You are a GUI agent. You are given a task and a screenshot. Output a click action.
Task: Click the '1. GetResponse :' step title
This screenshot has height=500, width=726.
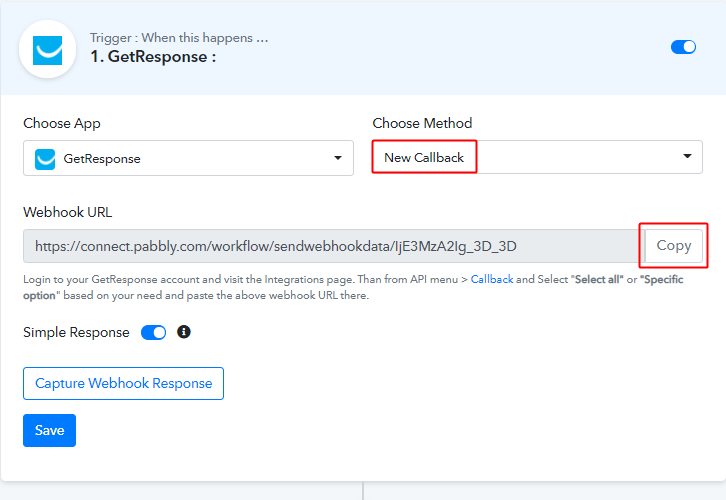(x=153, y=57)
